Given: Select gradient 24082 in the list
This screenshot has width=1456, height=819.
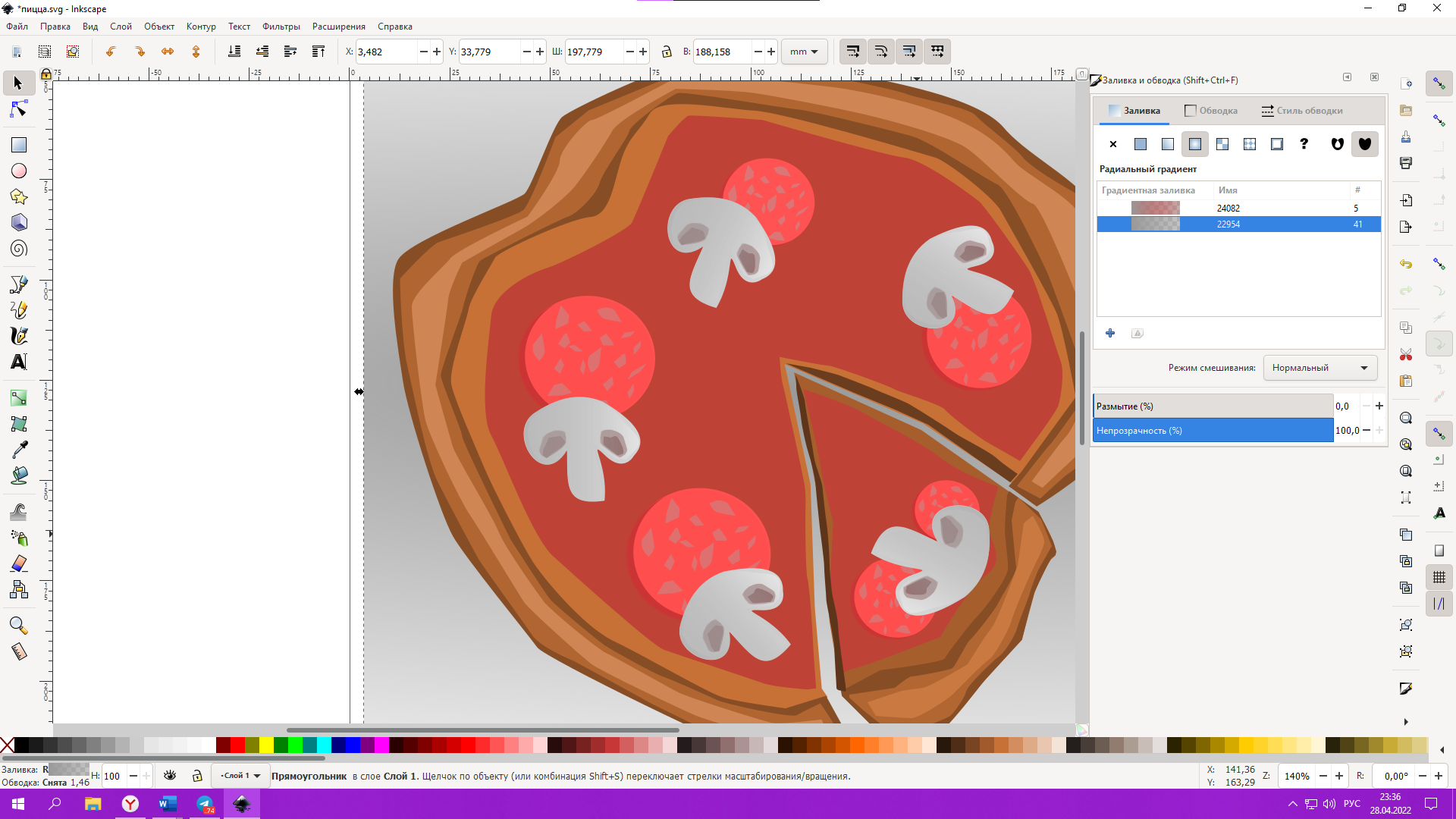Looking at the screenshot, I should [1238, 208].
